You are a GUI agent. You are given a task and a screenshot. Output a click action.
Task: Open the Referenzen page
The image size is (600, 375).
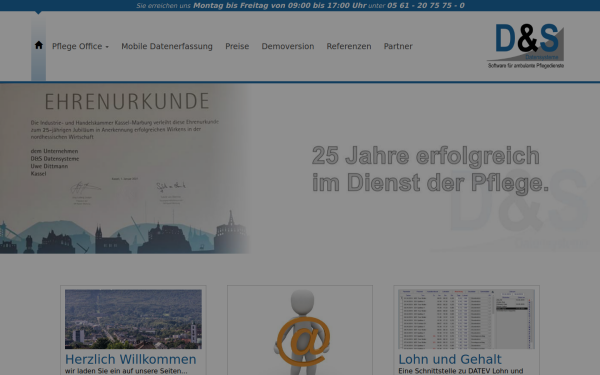(349, 46)
